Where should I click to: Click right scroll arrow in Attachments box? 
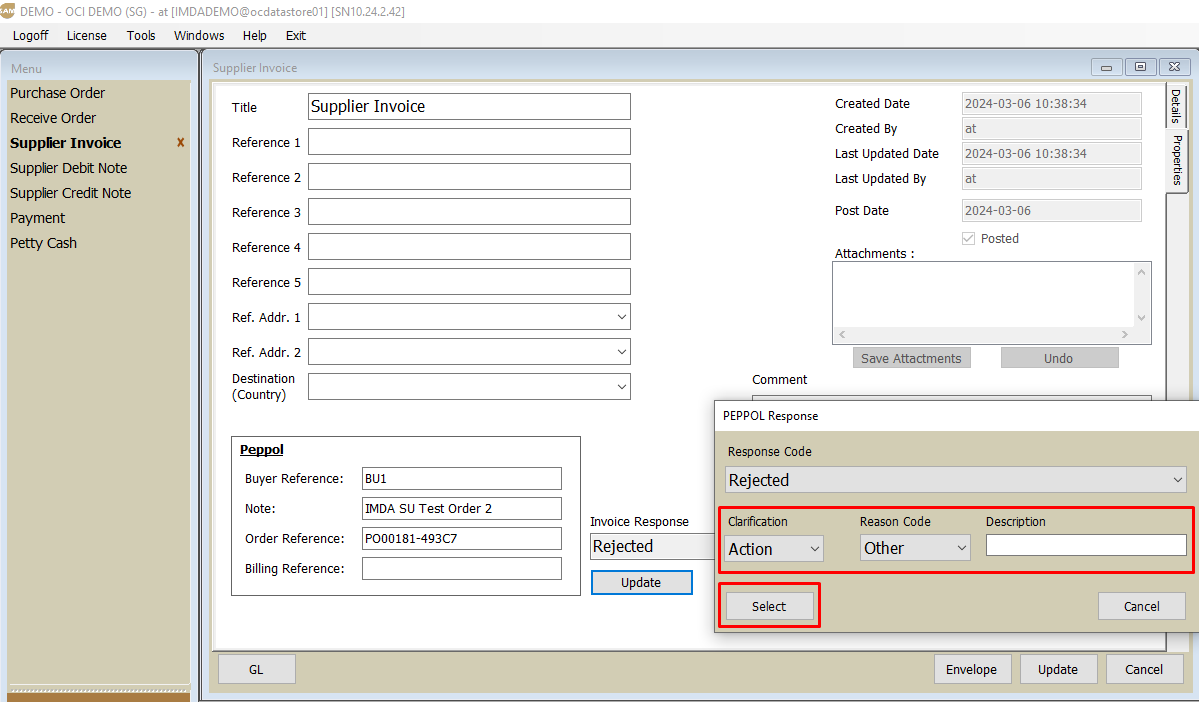pos(1125,335)
